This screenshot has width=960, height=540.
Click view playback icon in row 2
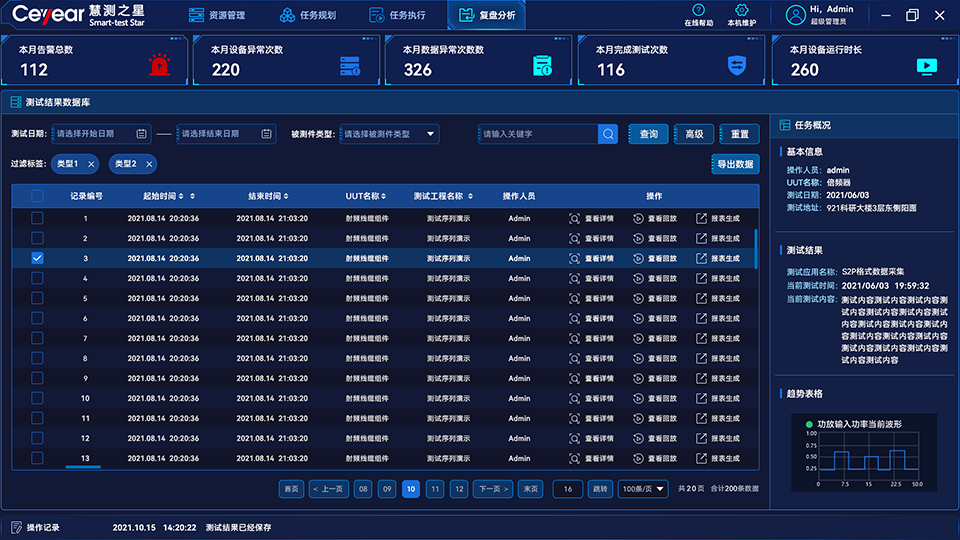coord(638,238)
